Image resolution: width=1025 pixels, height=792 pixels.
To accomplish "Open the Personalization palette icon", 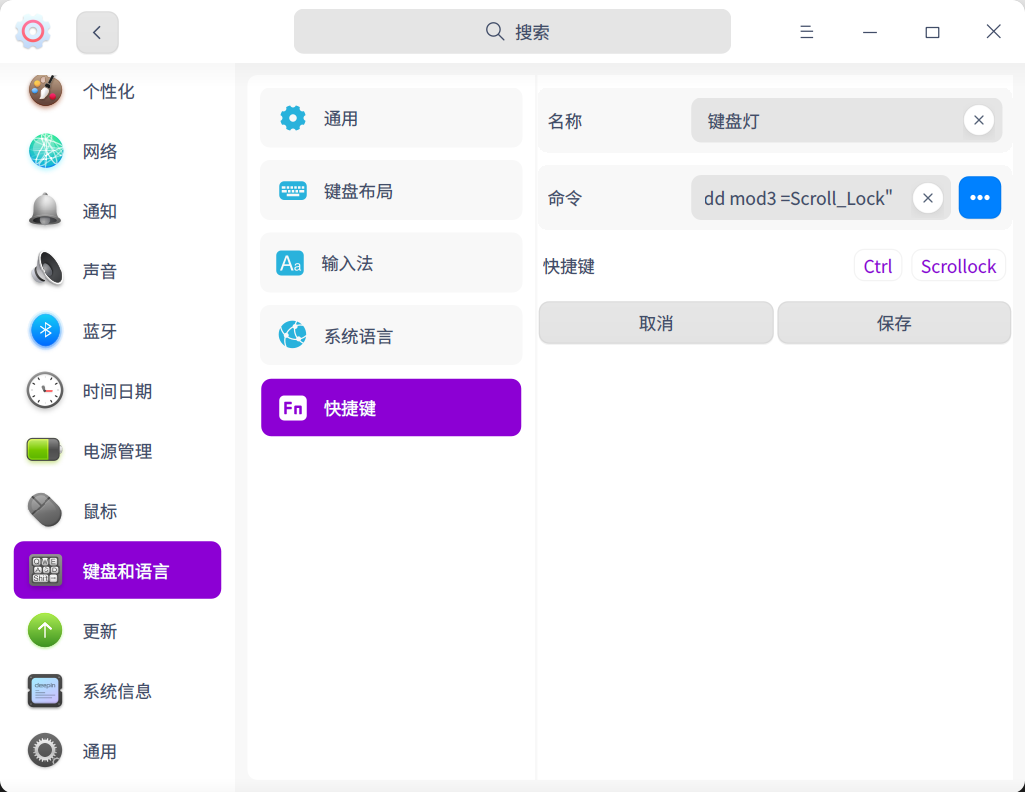I will pos(45,91).
